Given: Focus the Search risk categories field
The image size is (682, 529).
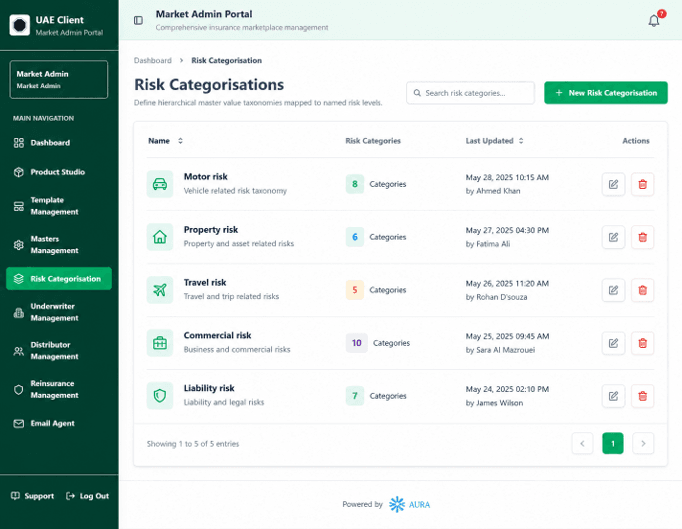Looking at the screenshot, I should [470, 93].
